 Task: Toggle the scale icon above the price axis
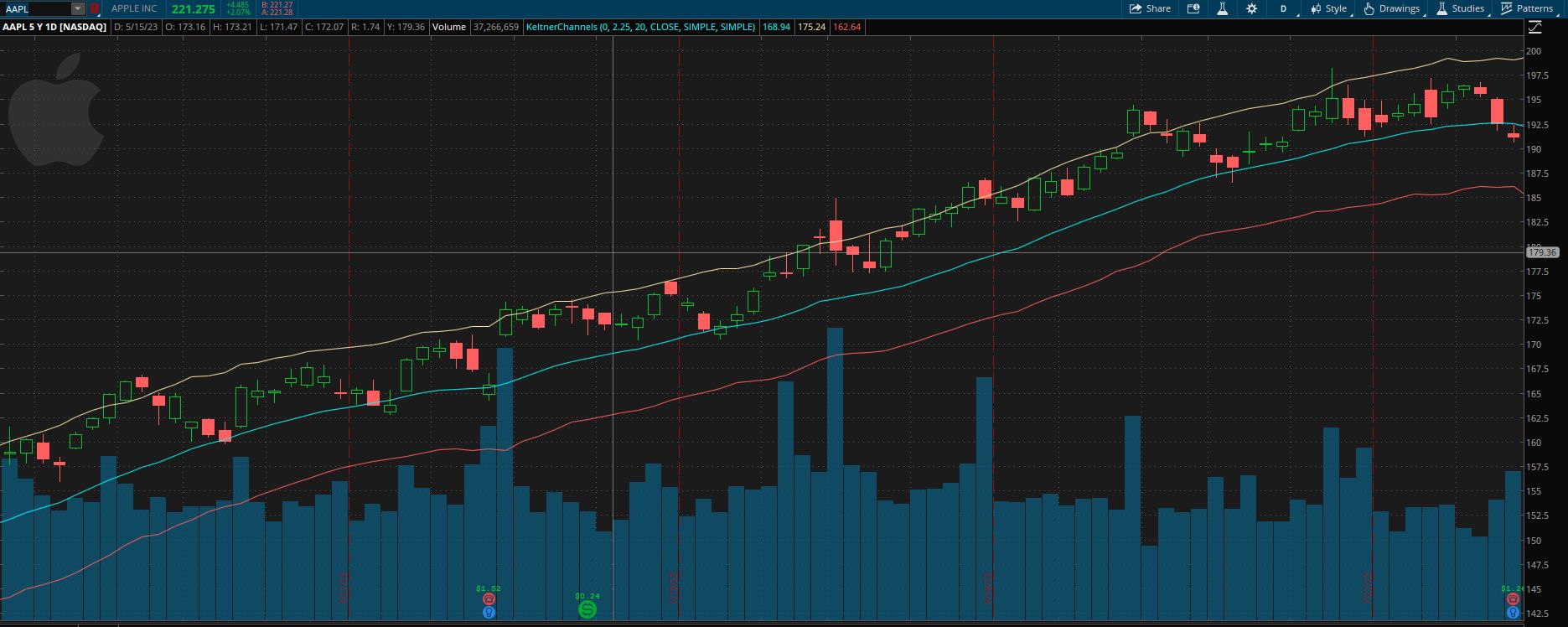[1534, 28]
